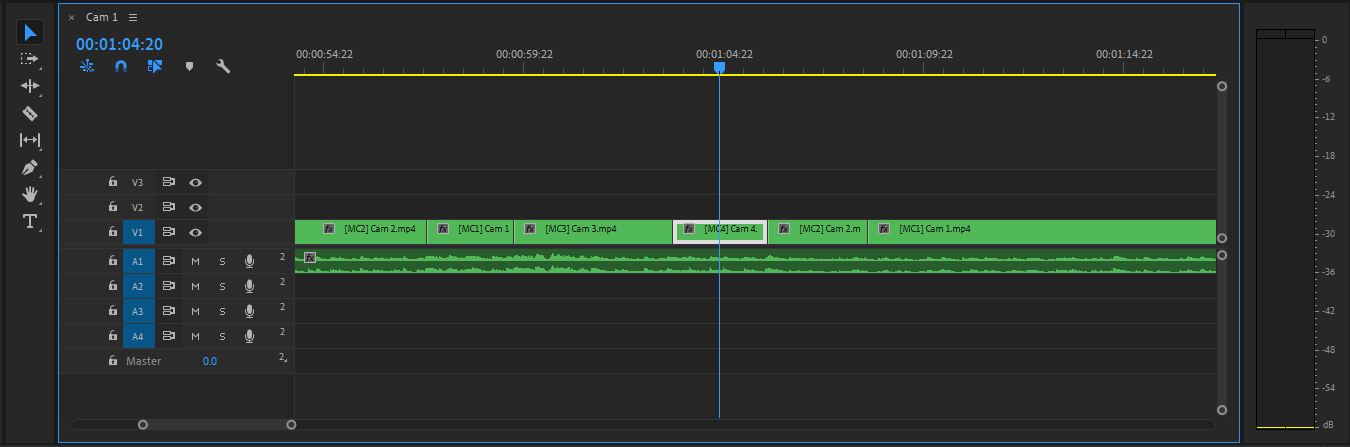
Task: Toggle track lock for V2
Action: [x=113, y=207]
